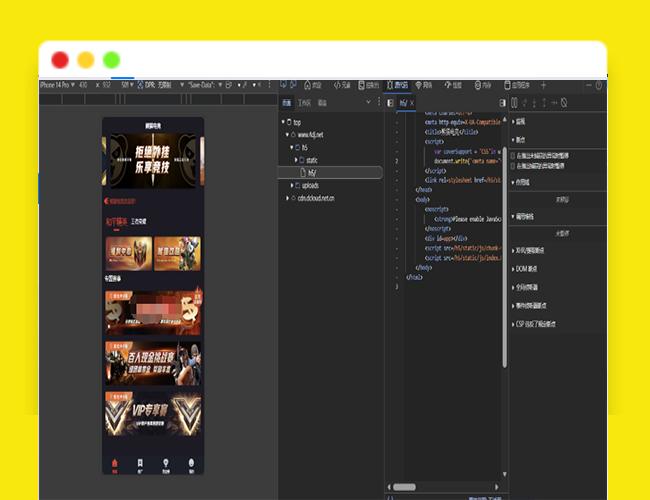Click the help question-mark icon in DevTools
Image resolution: width=650 pixels, height=500 pixels.
point(599,85)
